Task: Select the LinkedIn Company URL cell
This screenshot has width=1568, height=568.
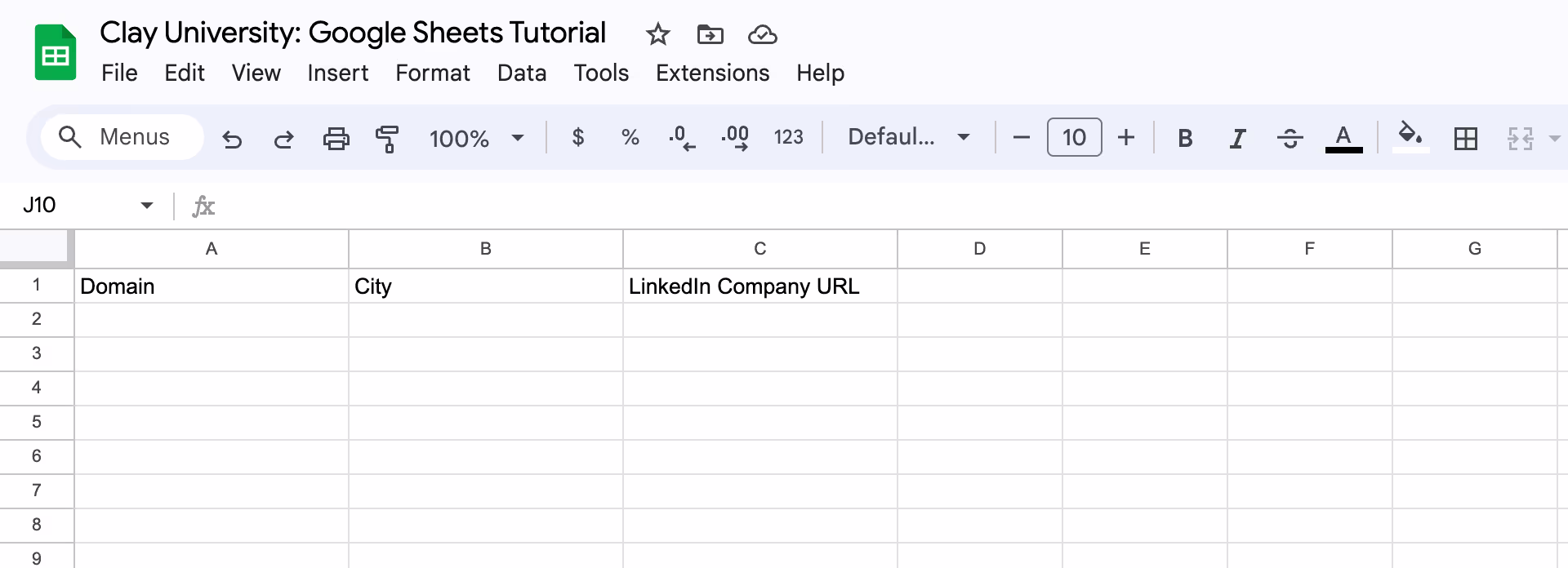Action: (x=760, y=286)
